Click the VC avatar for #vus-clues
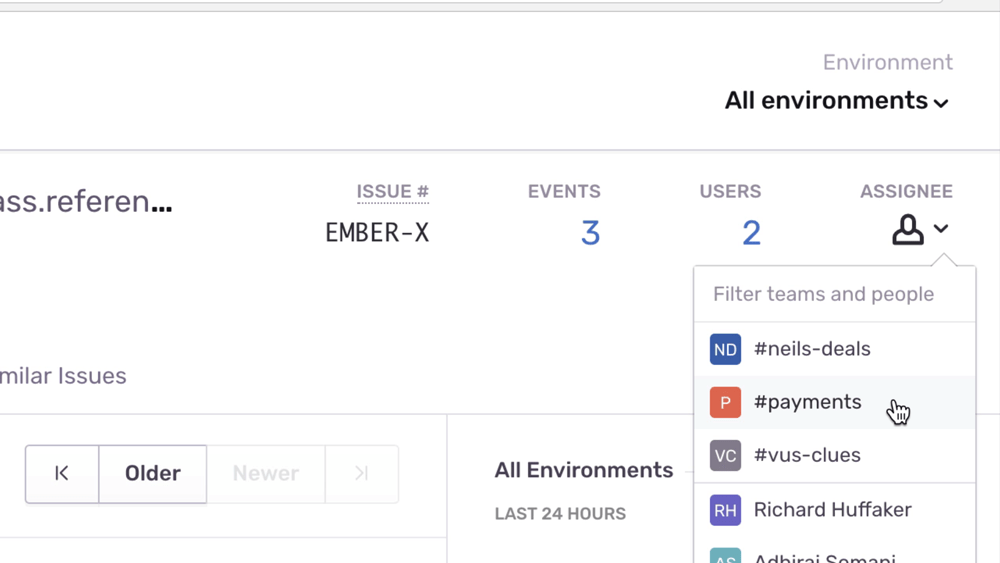Screen dimensions: 1000x563 tap(725, 455)
